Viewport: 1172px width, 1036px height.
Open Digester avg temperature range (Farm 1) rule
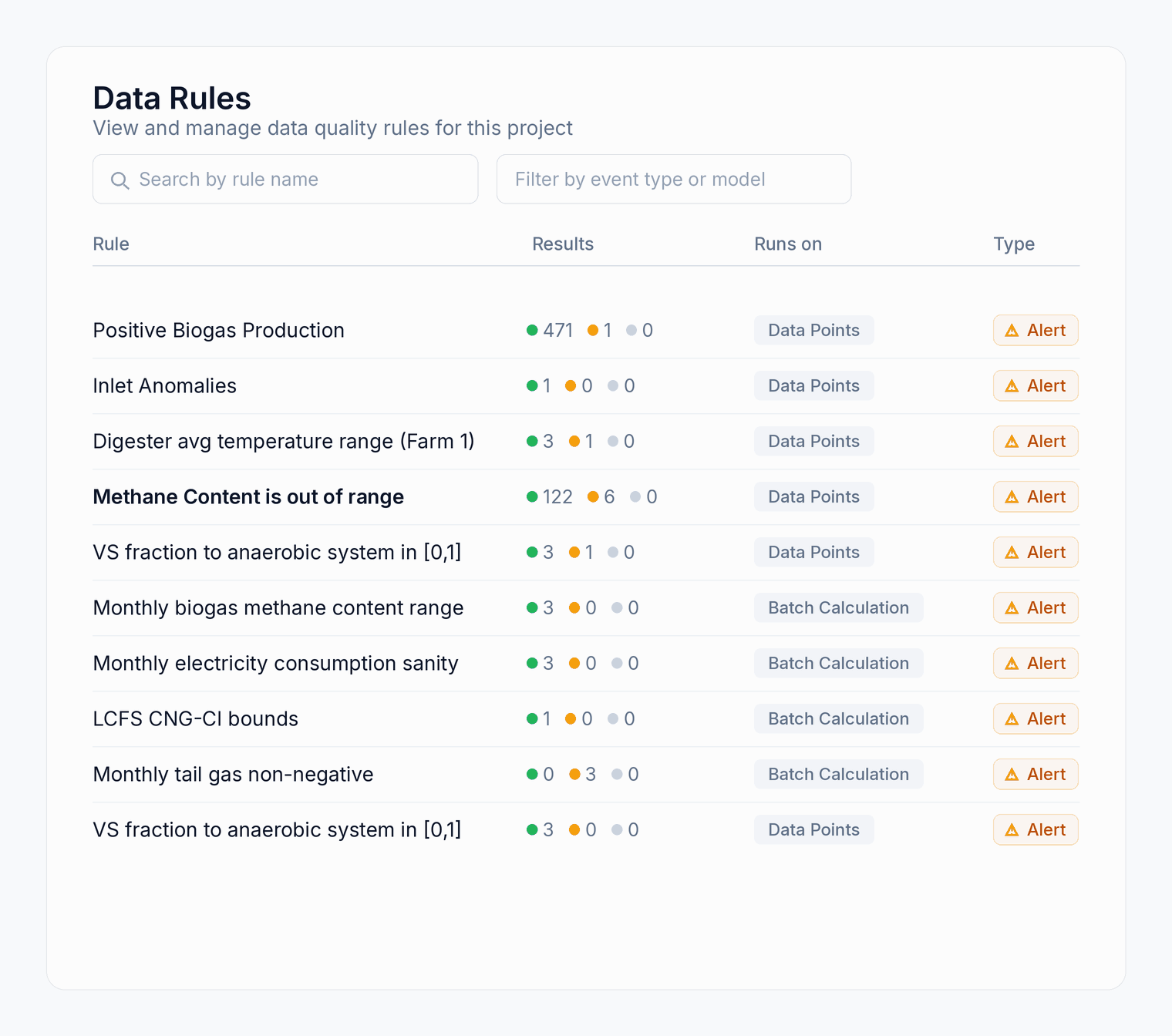284,441
